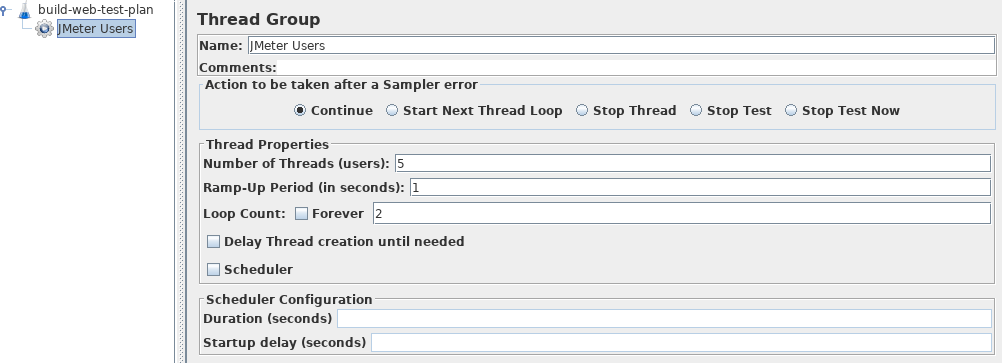Enable the Forever loop checkbox

[302, 214]
